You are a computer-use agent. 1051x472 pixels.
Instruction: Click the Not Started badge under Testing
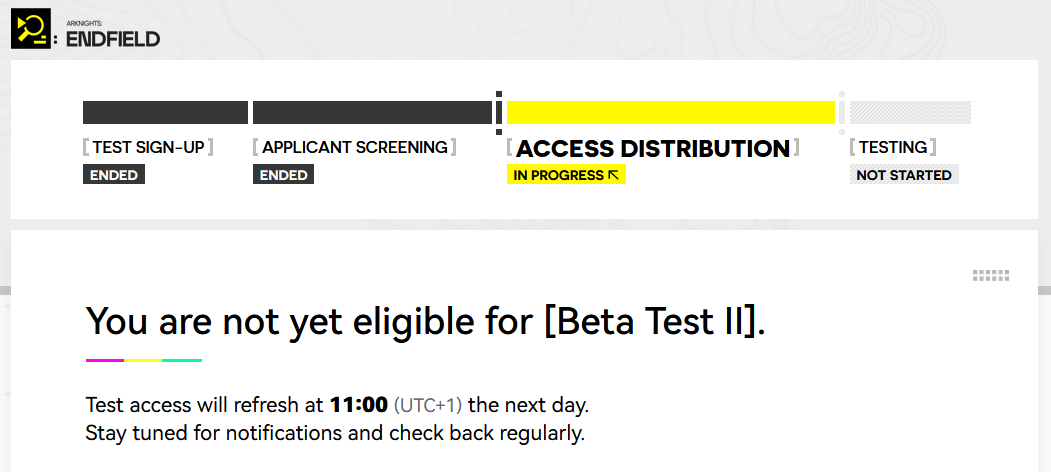point(904,175)
